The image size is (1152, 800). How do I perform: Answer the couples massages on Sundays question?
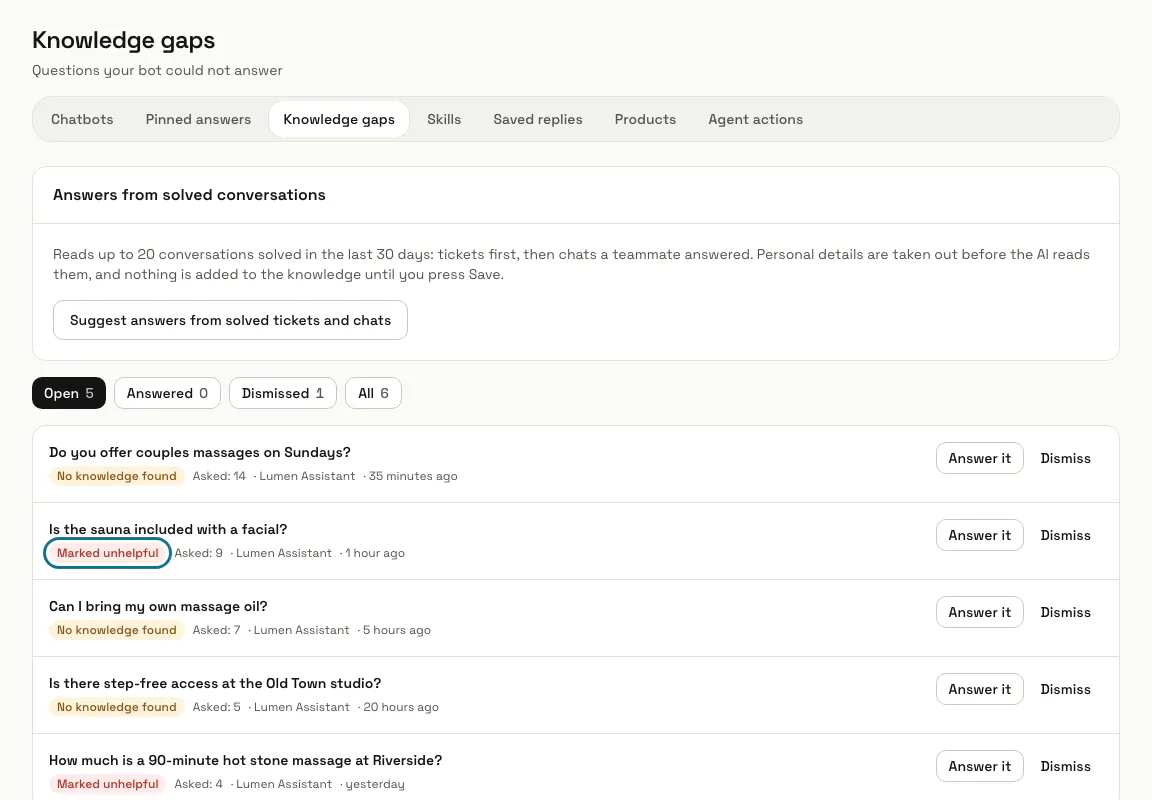979,458
